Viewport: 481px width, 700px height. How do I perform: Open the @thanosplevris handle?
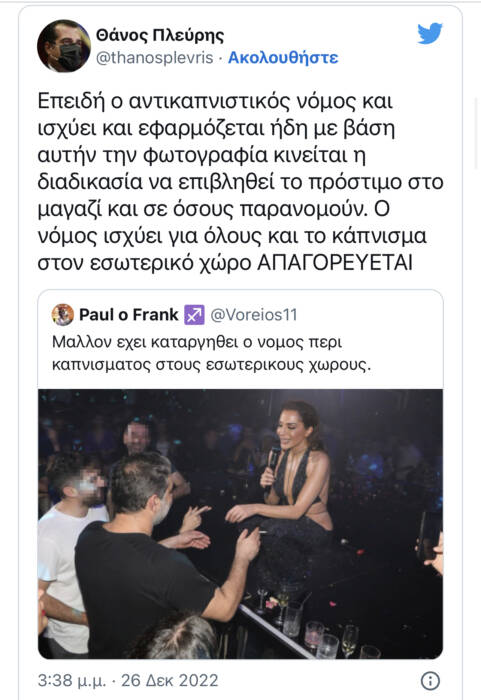(155, 58)
